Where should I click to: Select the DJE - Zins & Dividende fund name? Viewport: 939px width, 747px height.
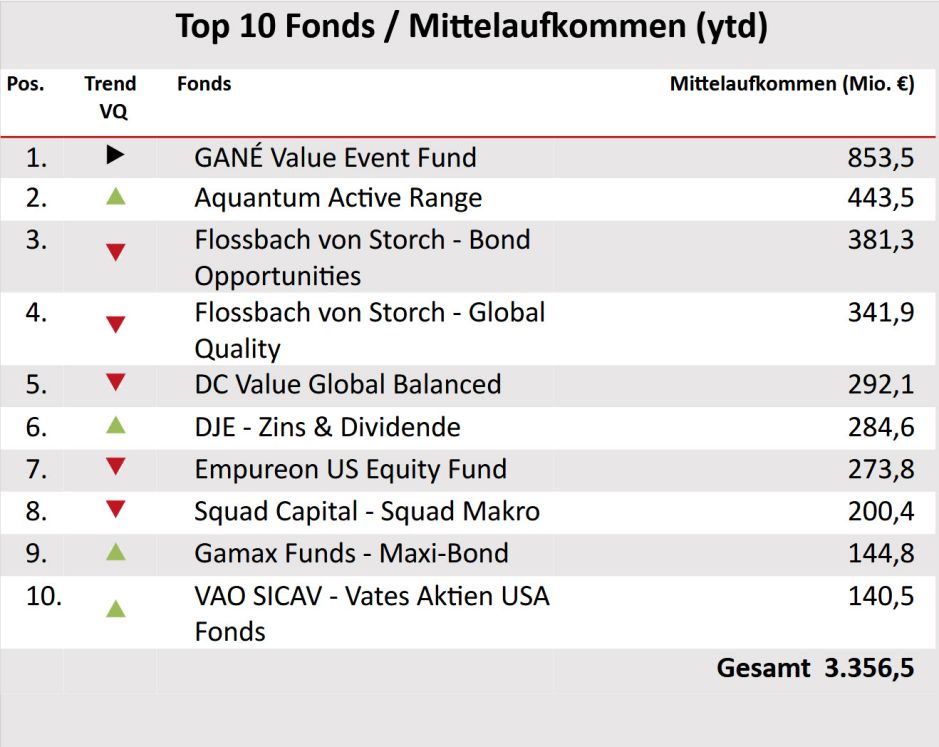(x=327, y=427)
